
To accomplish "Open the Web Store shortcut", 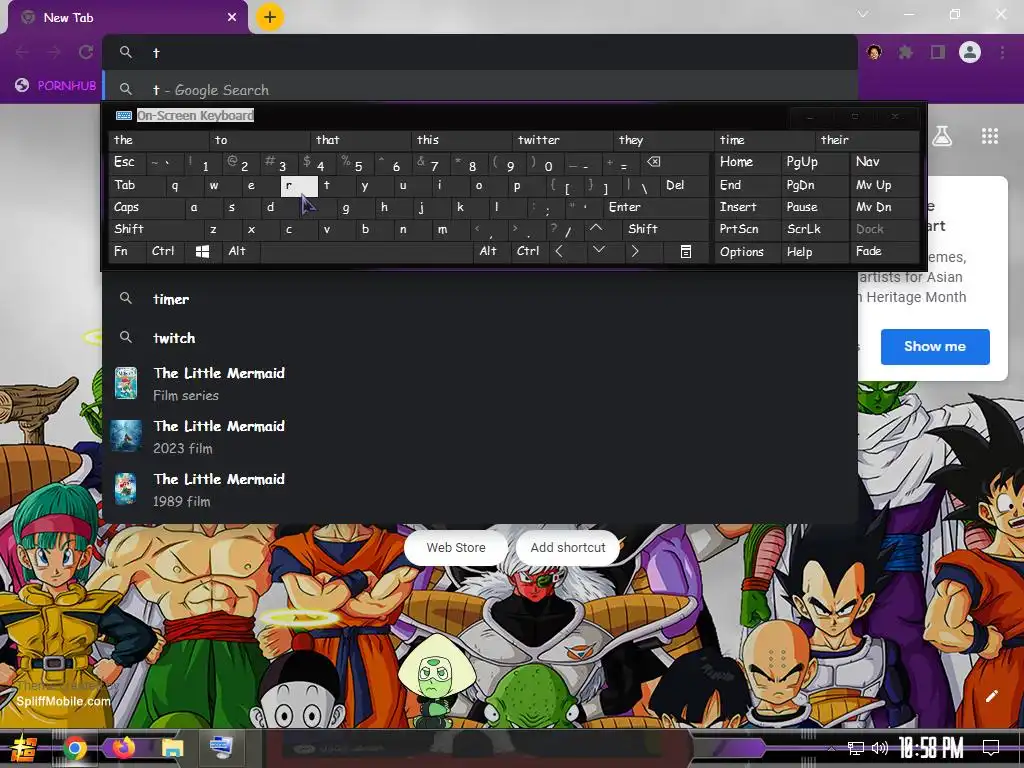I will click(456, 547).
